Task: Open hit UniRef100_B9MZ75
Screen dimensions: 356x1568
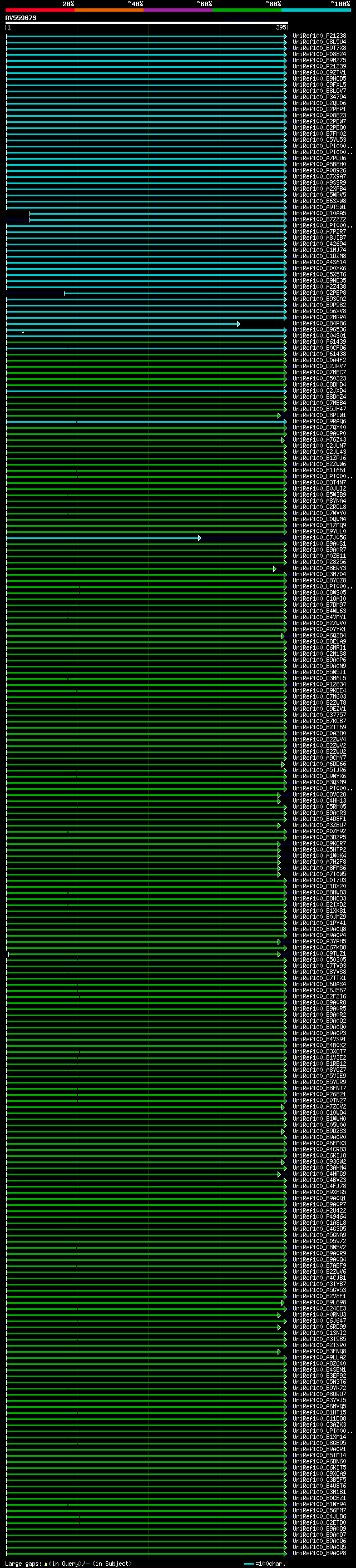Action: coord(319,60)
